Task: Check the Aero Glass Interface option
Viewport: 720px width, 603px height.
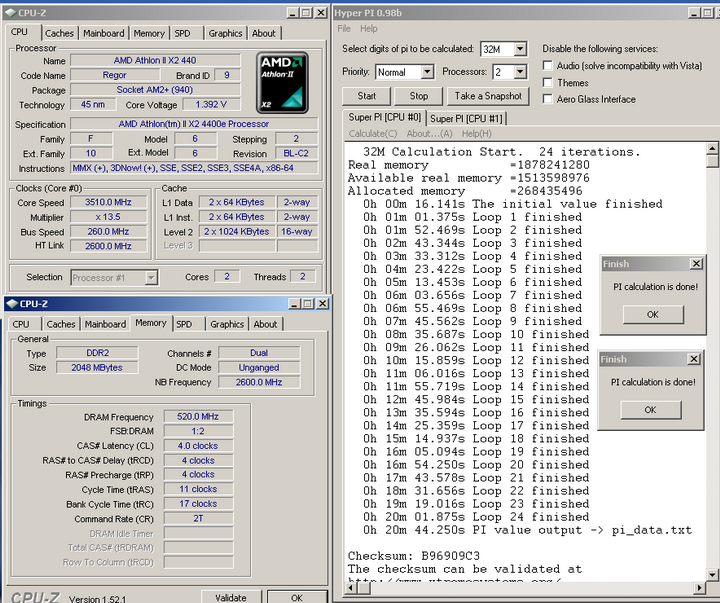Action: click(x=548, y=99)
